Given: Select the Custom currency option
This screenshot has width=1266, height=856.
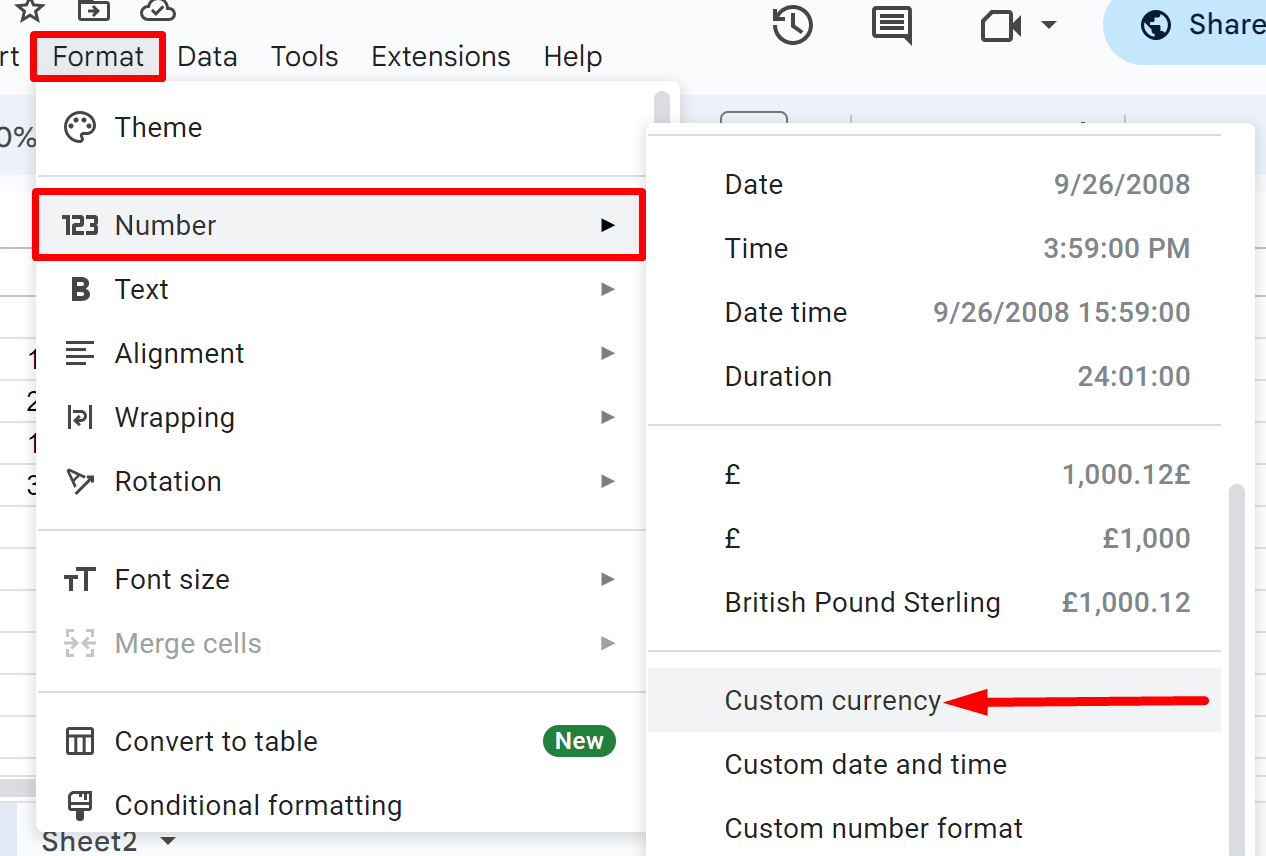Looking at the screenshot, I should click(x=834, y=700).
